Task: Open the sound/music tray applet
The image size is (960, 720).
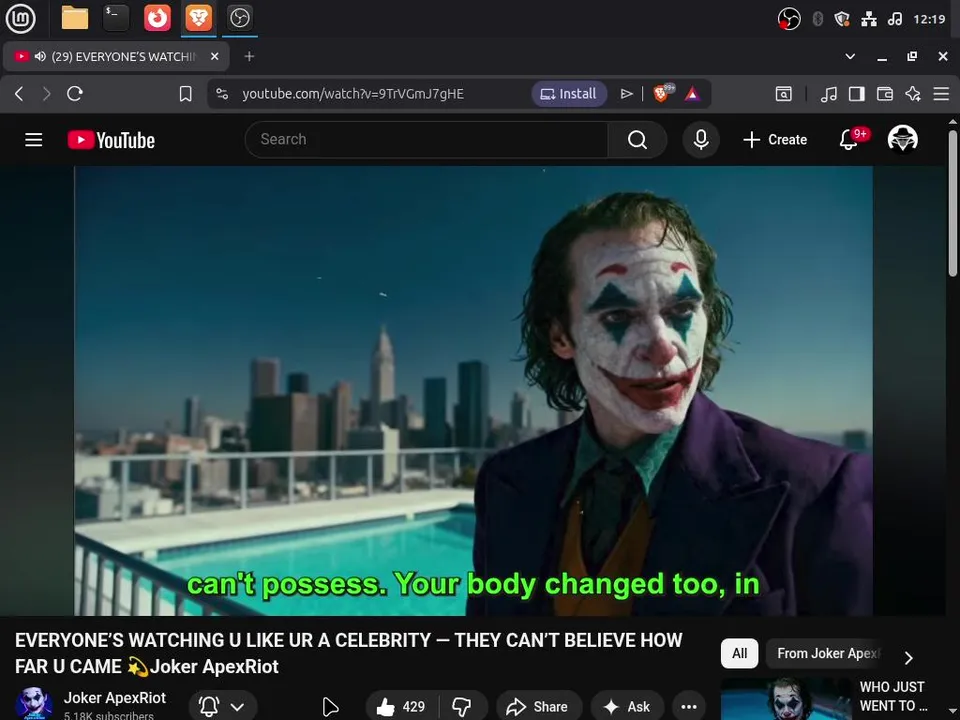Action: 894,19
